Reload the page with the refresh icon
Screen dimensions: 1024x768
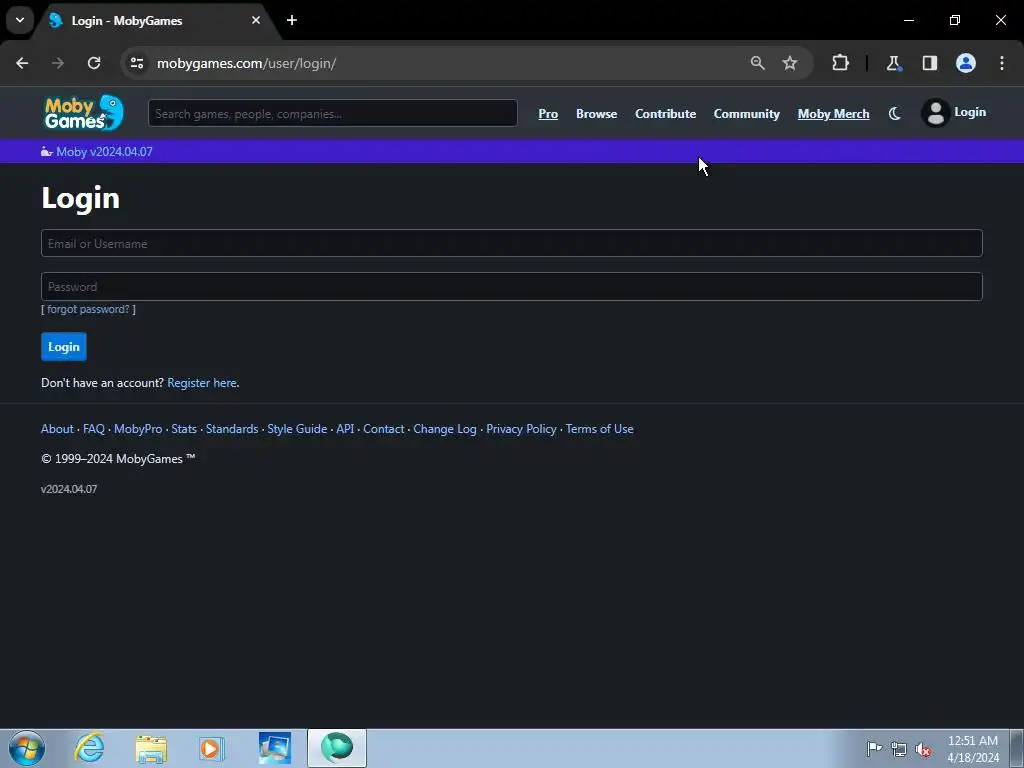[94, 63]
